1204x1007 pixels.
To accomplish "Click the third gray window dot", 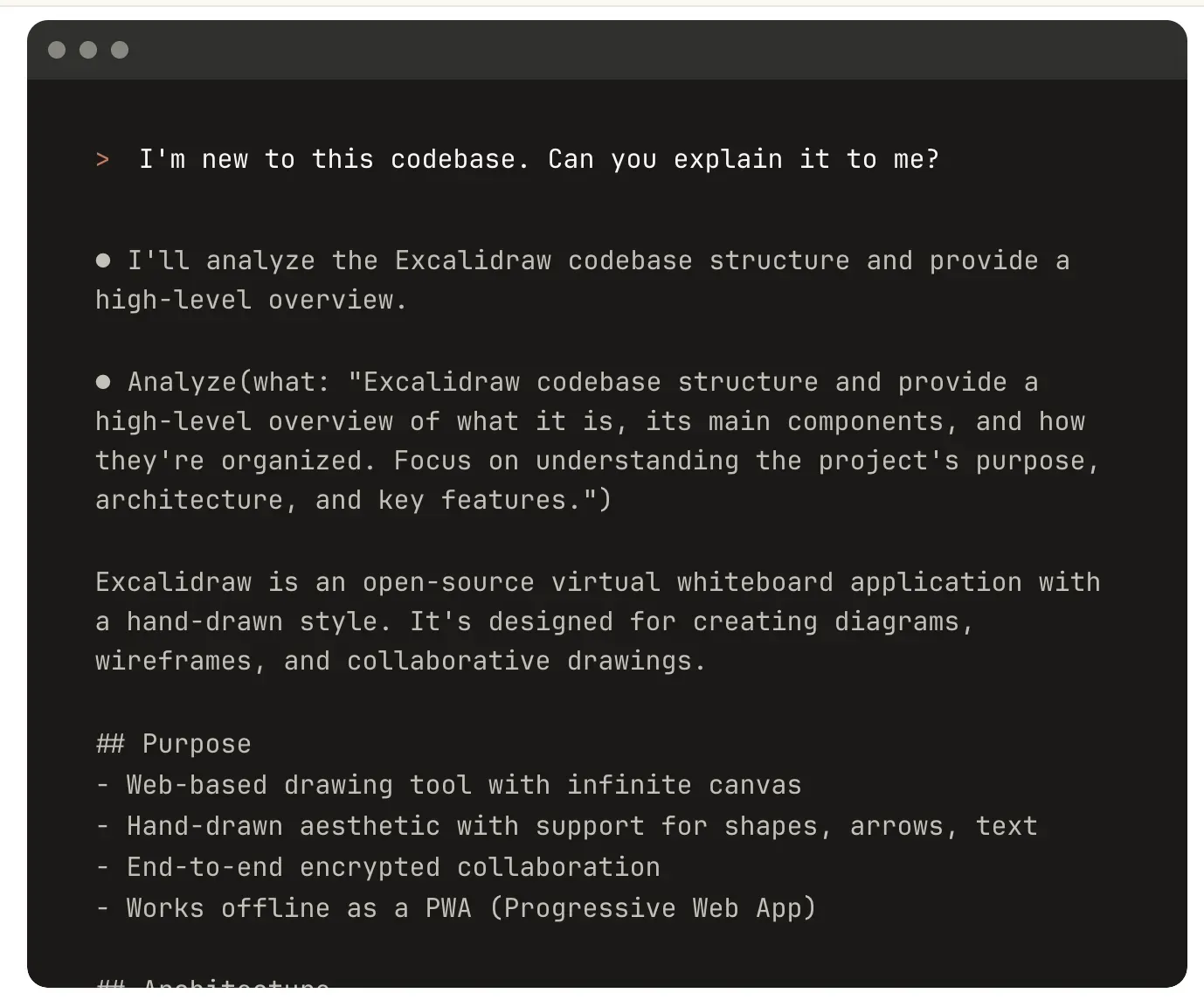I will click(120, 50).
